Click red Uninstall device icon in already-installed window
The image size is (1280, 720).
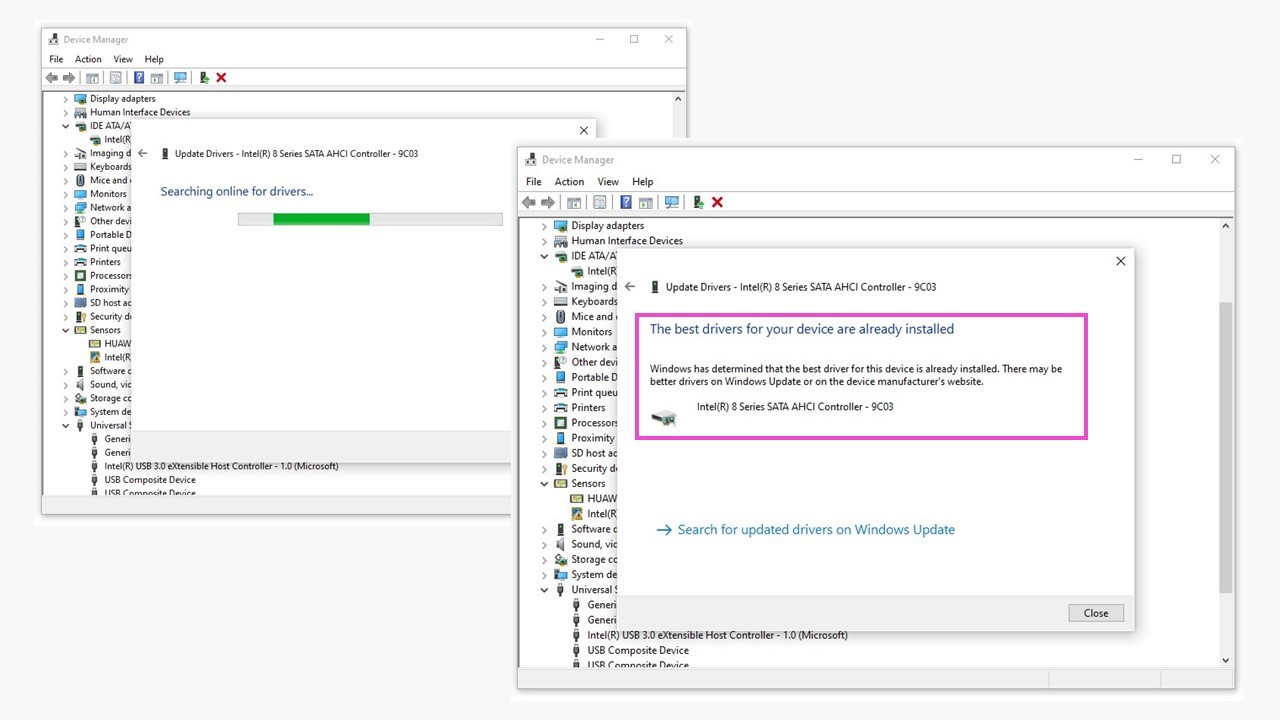717,202
